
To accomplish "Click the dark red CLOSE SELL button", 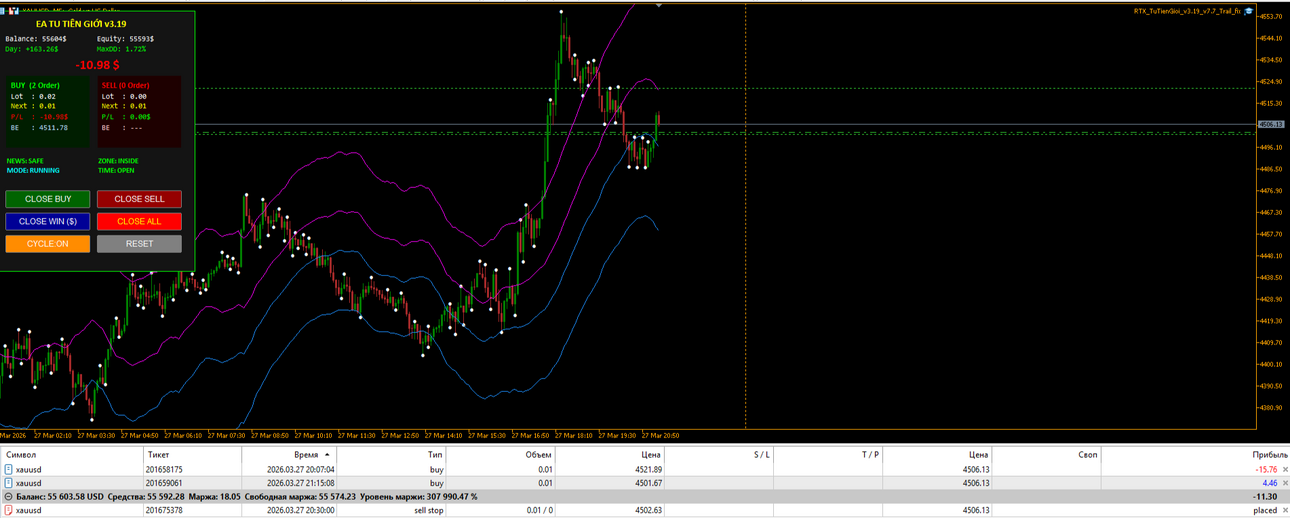I will [139, 199].
